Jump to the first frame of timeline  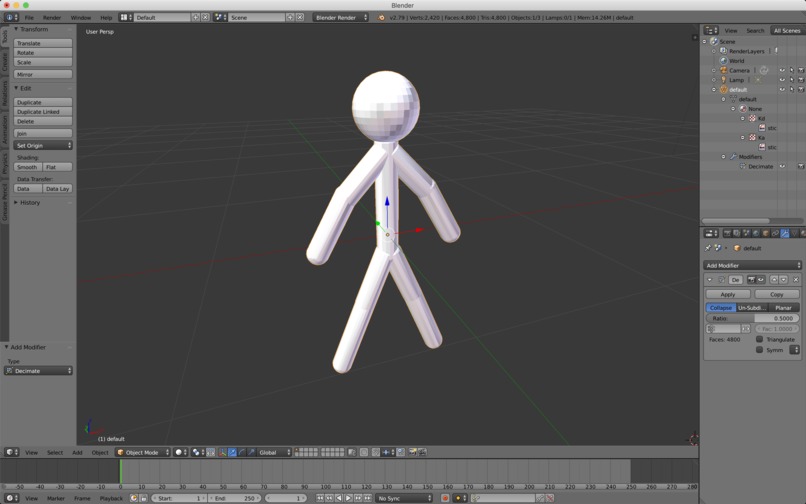(320, 498)
